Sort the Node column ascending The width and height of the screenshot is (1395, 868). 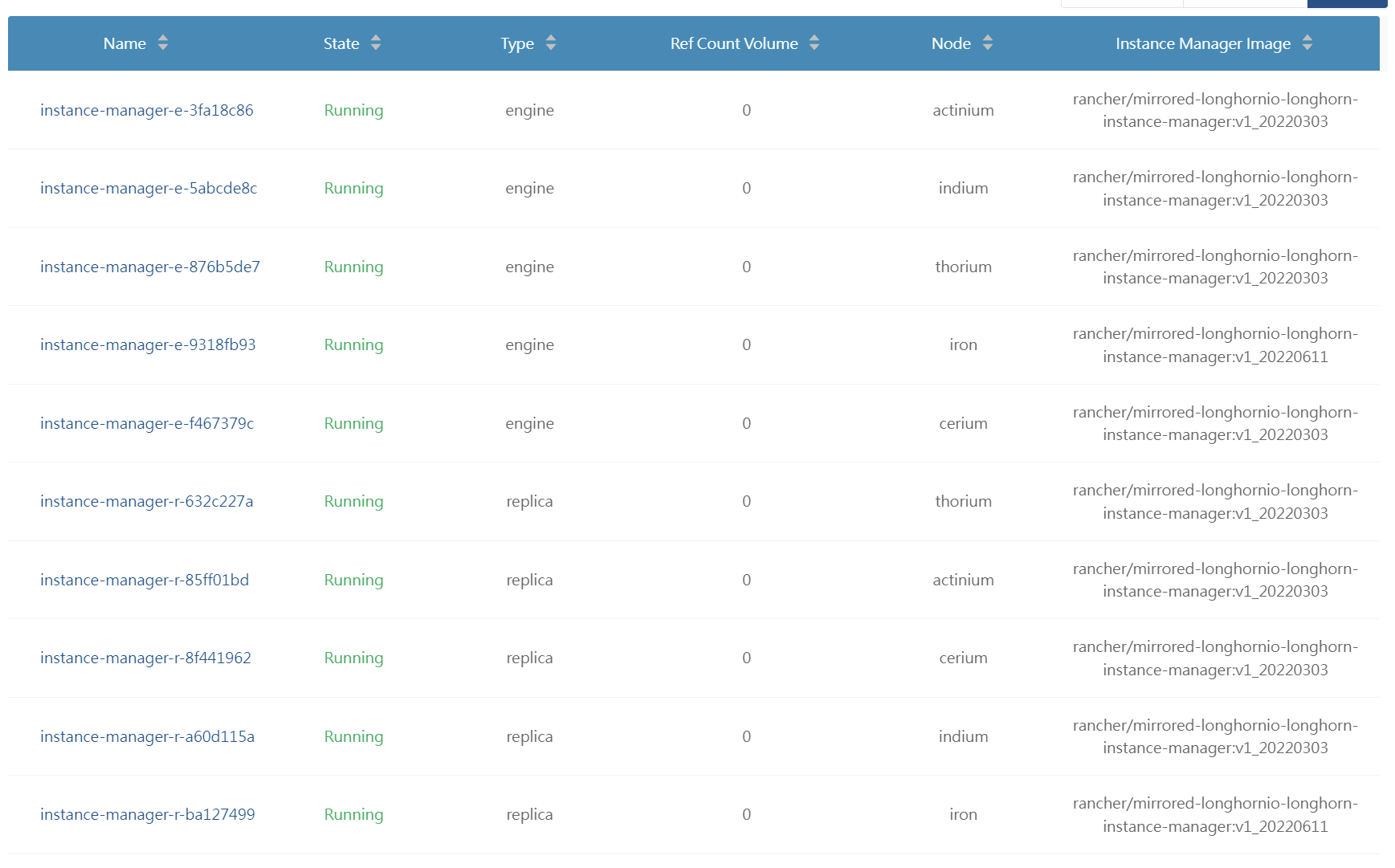tap(988, 39)
